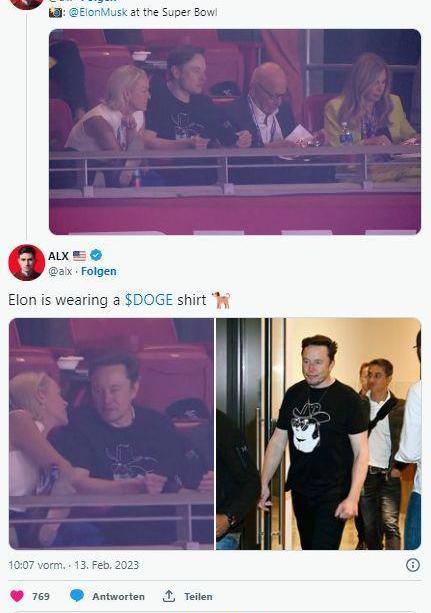Open the $DOGE cashtag link
Screen dimensions: 431x613
coord(149,300)
